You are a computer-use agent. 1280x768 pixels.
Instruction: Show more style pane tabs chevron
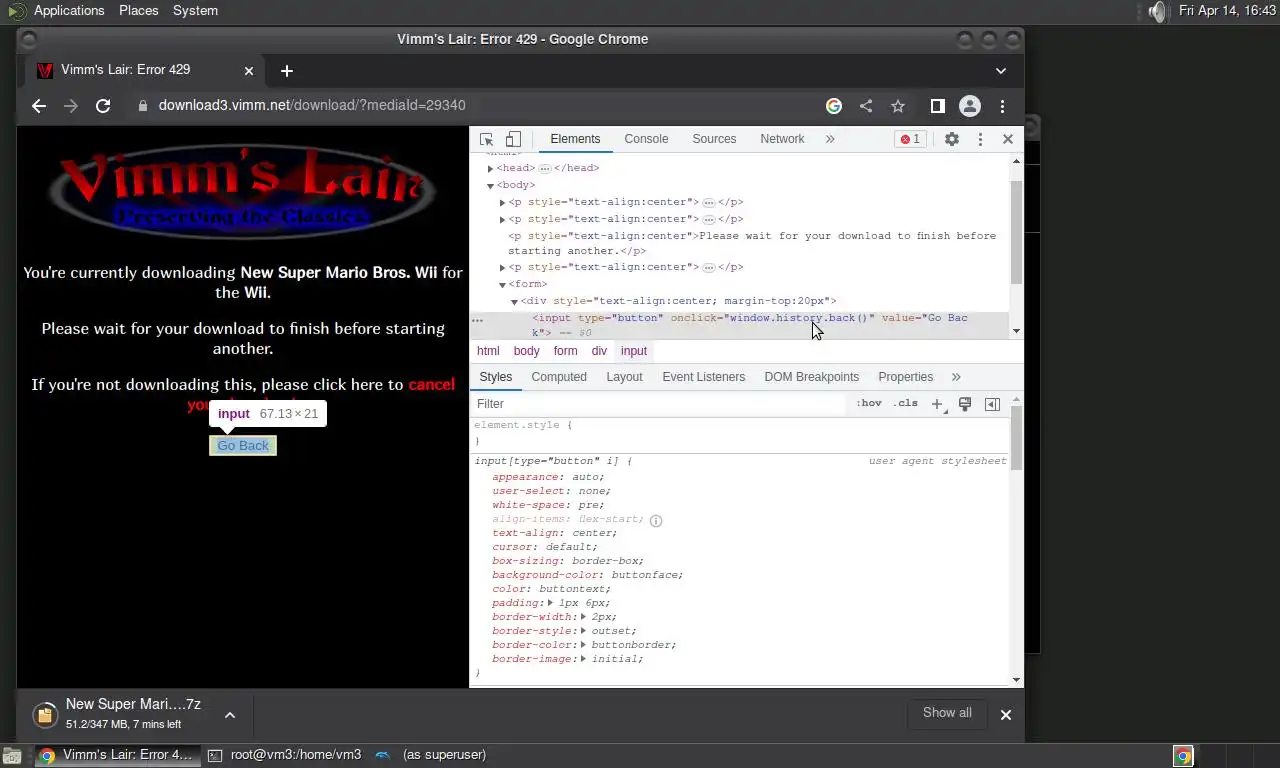pos(956,377)
